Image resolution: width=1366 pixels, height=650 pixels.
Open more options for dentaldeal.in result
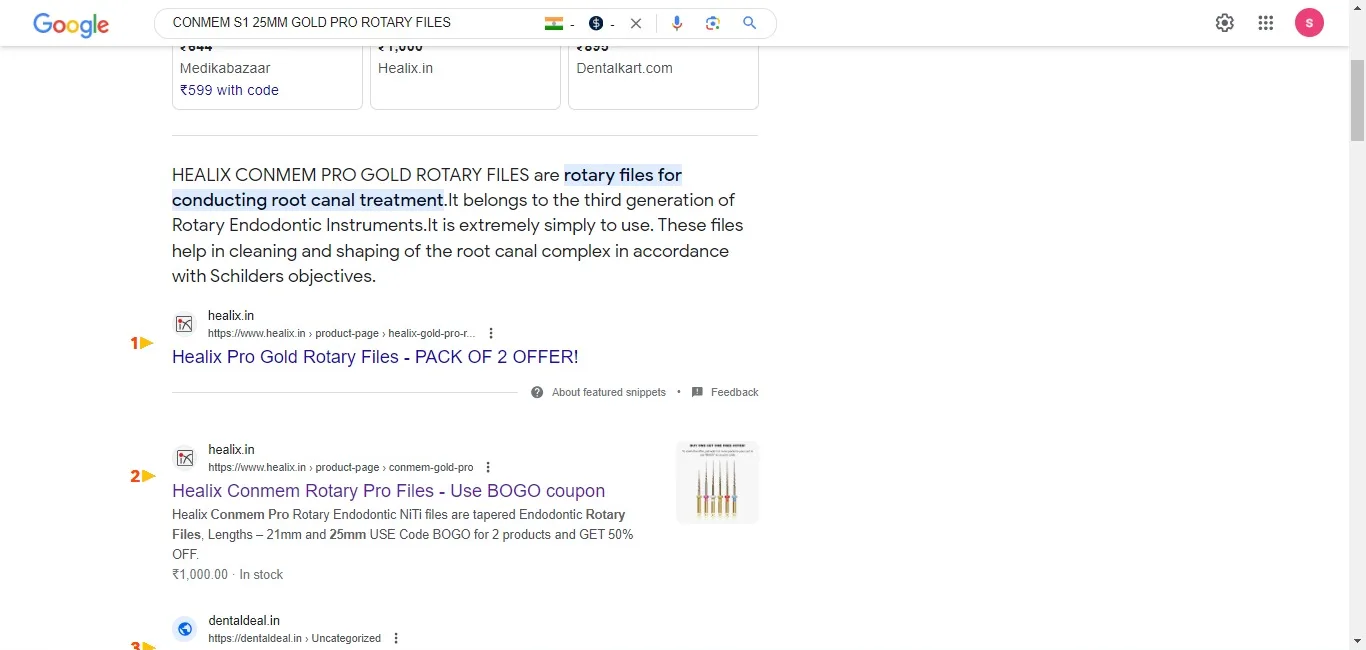(396, 638)
